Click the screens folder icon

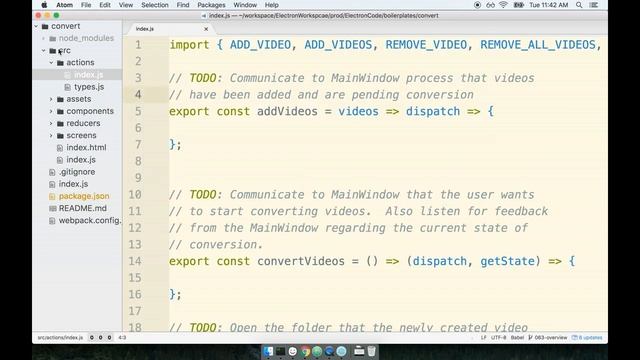coord(60,136)
